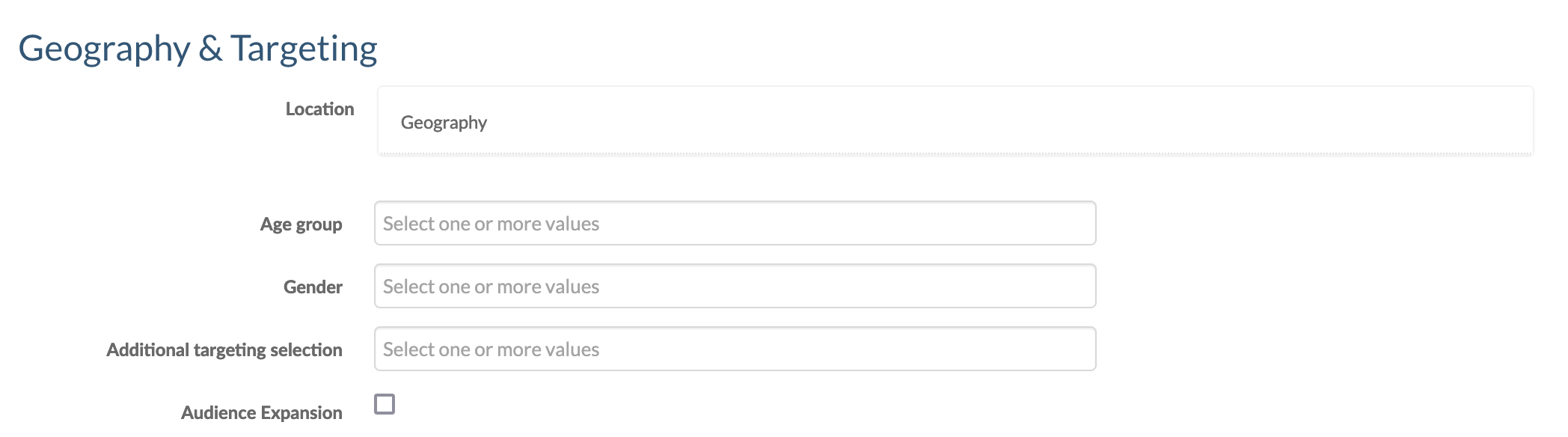The width and height of the screenshot is (1568, 437).
Task: Click empty right side of Geography panel
Action: (1347, 121)
